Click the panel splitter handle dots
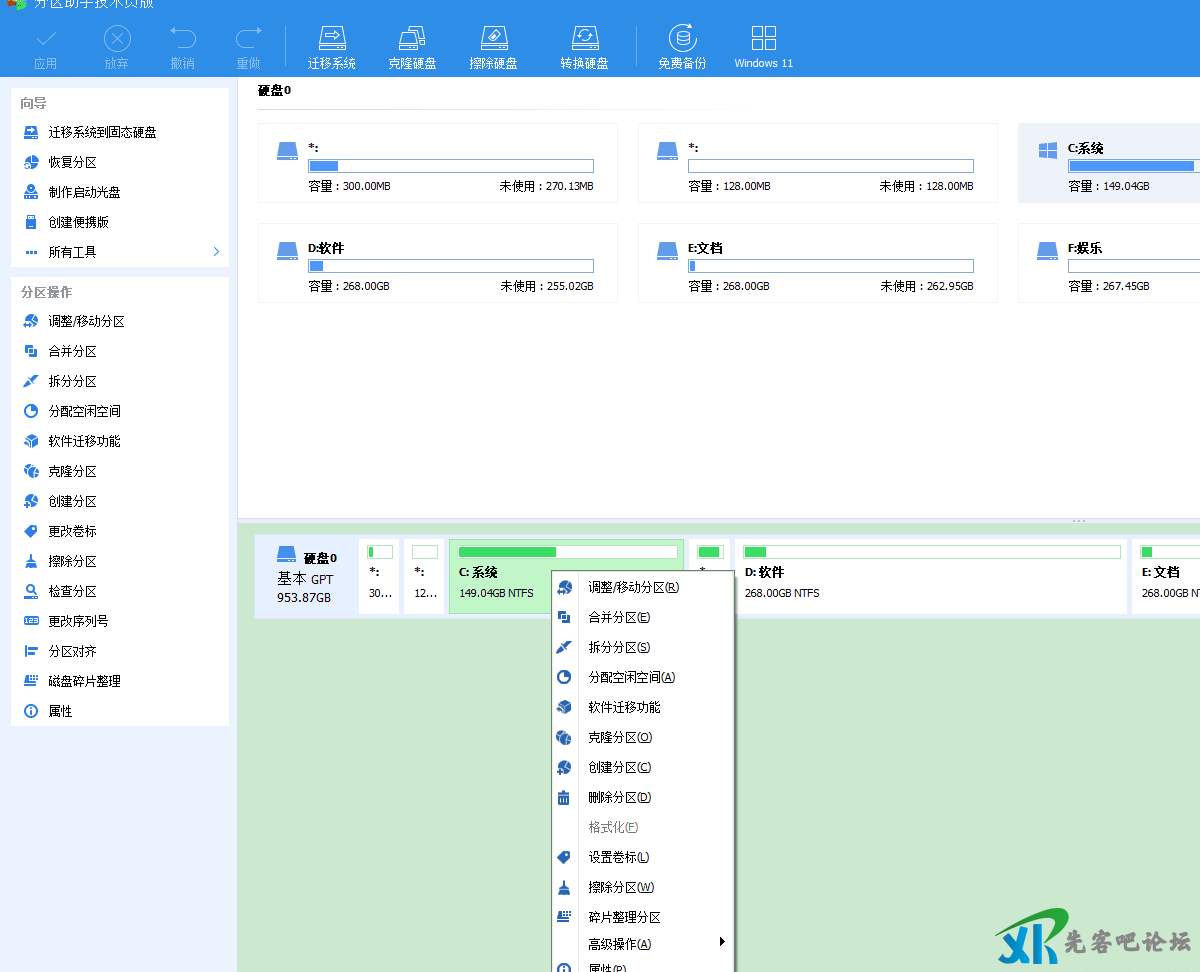Screen dimensions: 1200x972 pos(1078,521)
